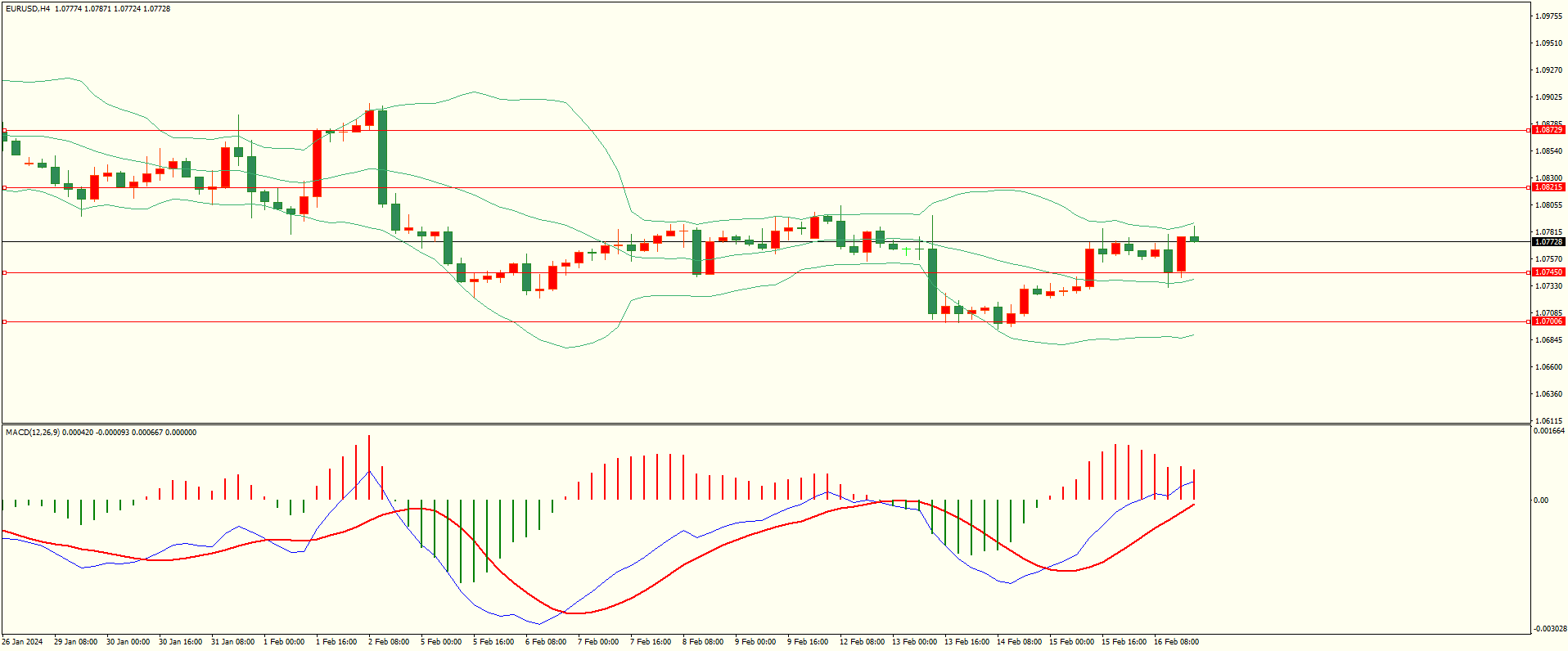1568x651 pixels.
Task: Click the red 1.08215 price level label
Action: point(1548,187)
